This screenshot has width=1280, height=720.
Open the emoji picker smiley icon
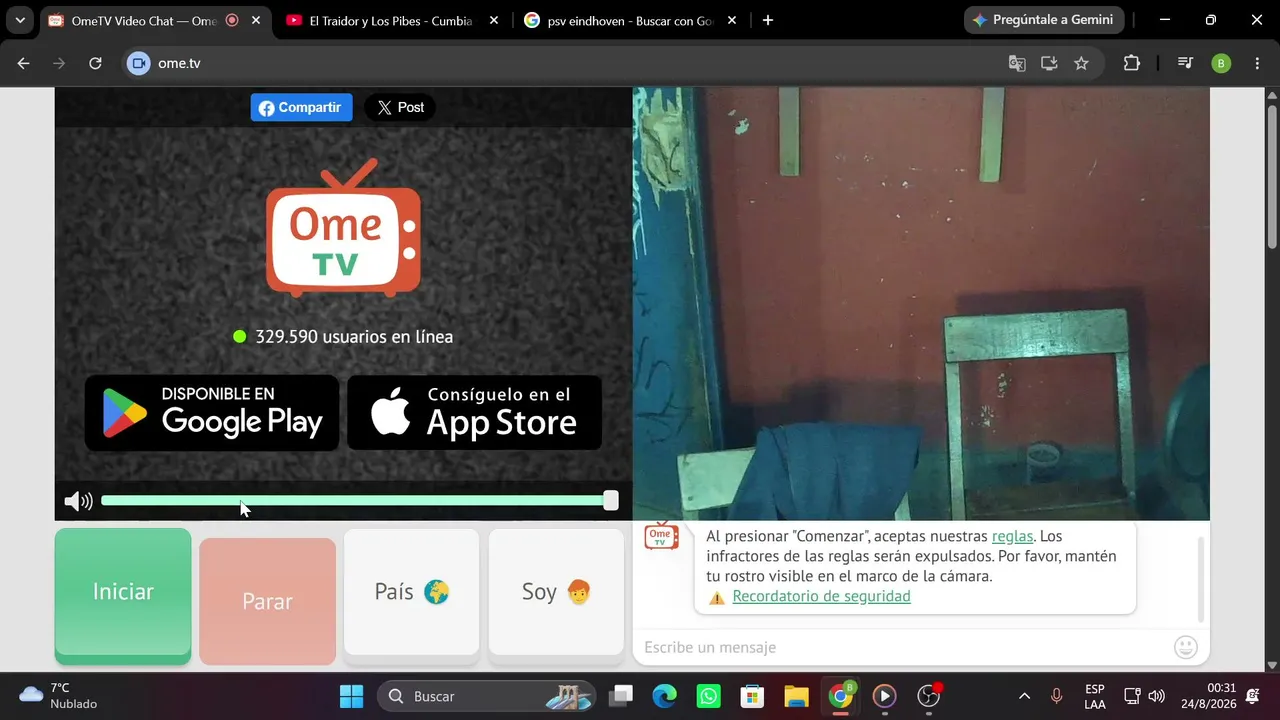(x=1186, y=648)
